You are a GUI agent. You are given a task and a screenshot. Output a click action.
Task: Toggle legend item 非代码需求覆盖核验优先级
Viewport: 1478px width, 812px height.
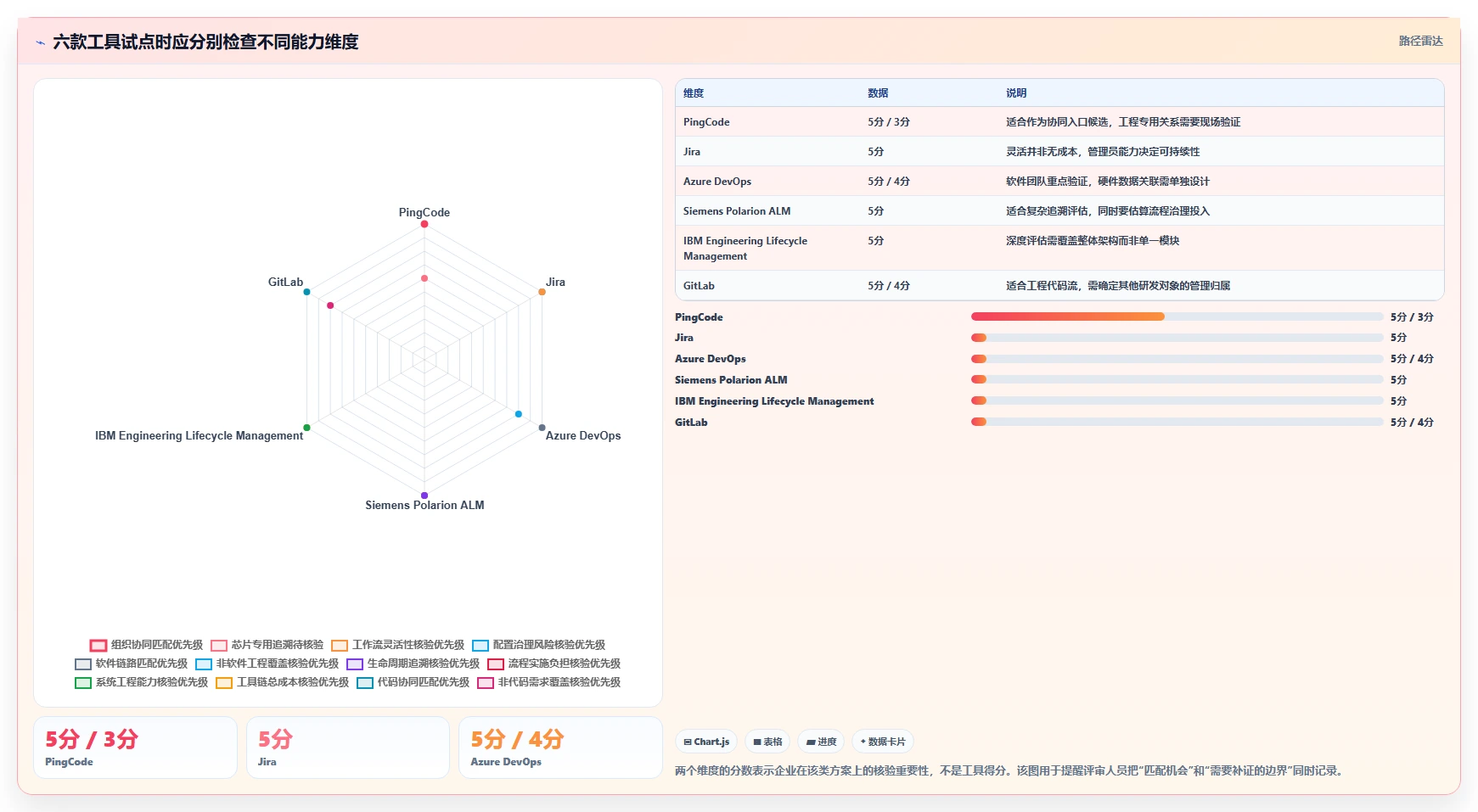click(x=548, y=682)
